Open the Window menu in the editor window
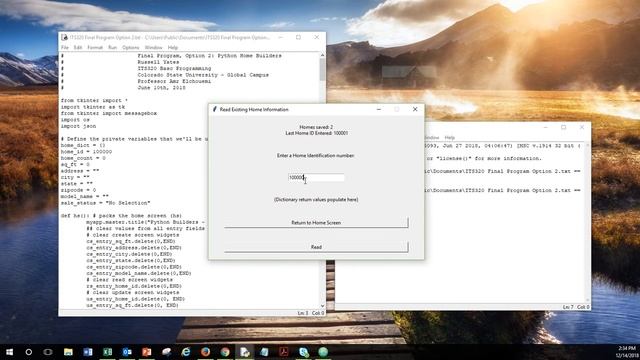Image resolution: width=640 pixels, height=360 pixels. tap(153, 47)
